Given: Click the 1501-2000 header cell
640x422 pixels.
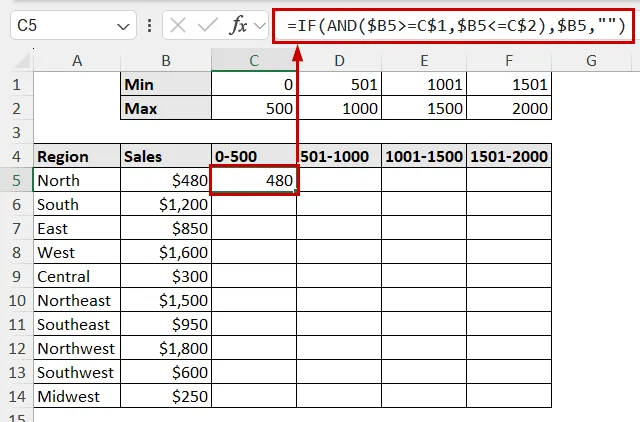Looking at the screenshot, I should [x=509, y=156].
